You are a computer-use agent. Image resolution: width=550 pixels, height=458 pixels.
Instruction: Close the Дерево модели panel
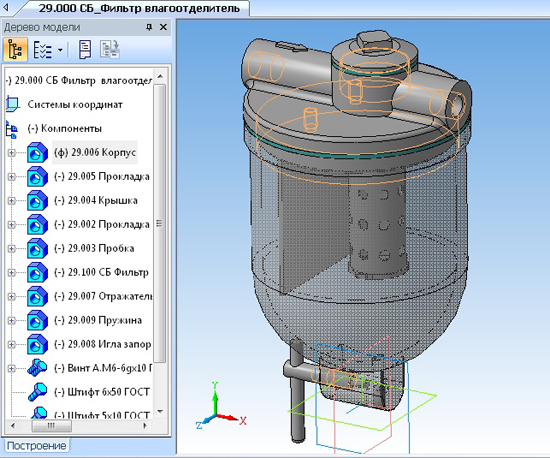[x=163, y=27]
